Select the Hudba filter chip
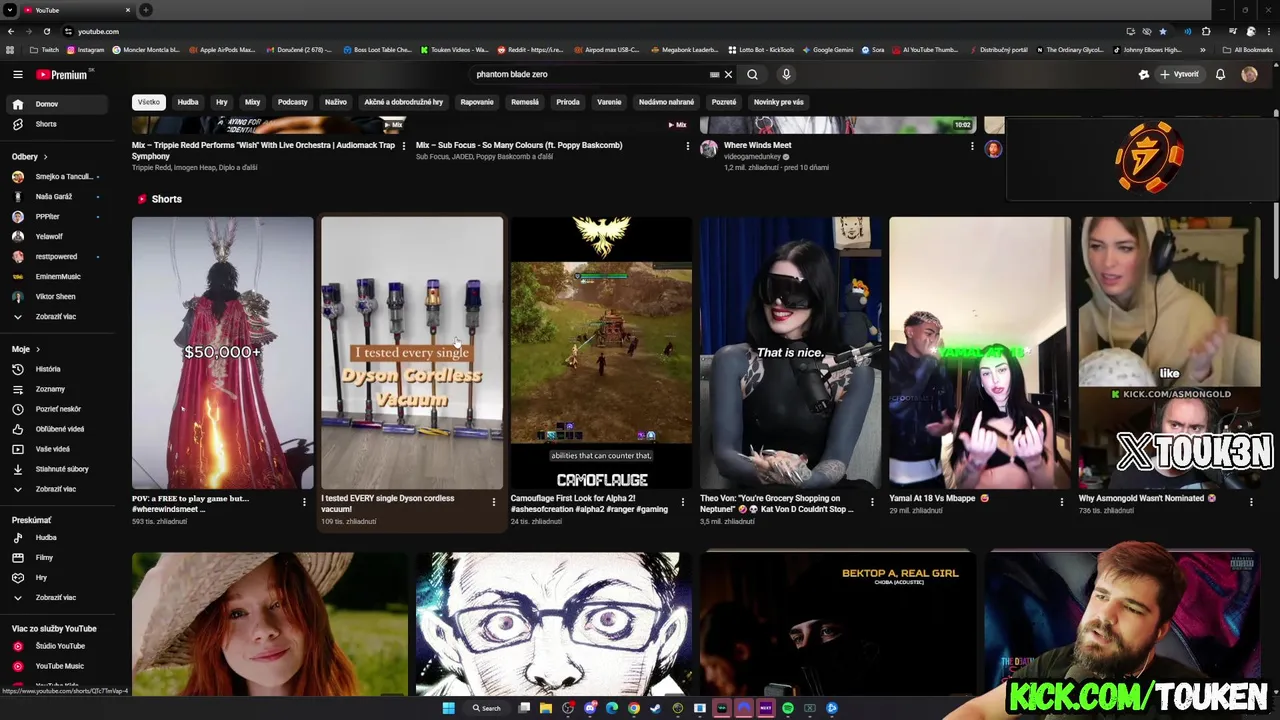Screen dimensions: 1280x720 click(188, 102)
